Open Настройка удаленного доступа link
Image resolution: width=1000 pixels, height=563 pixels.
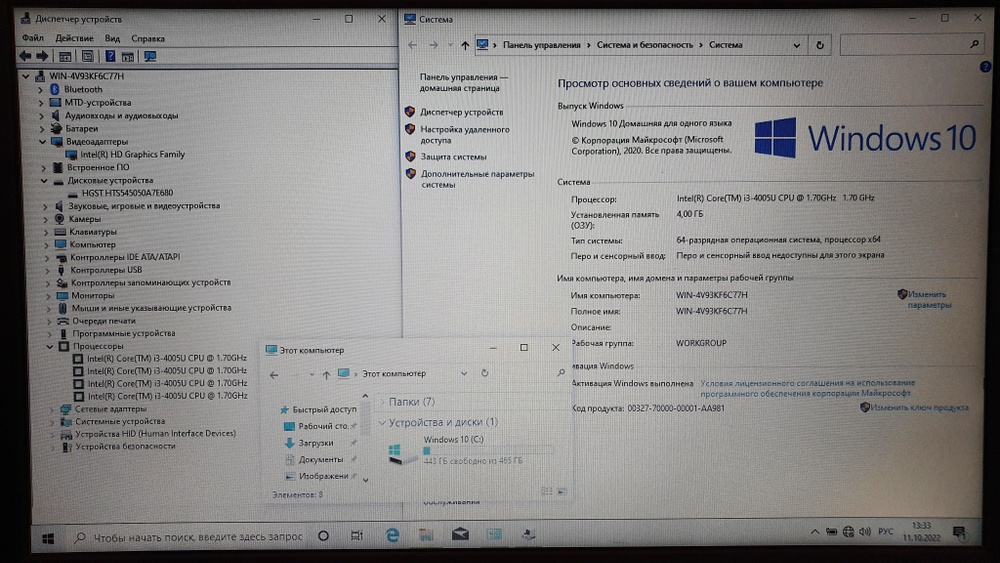tap(465, 135)
